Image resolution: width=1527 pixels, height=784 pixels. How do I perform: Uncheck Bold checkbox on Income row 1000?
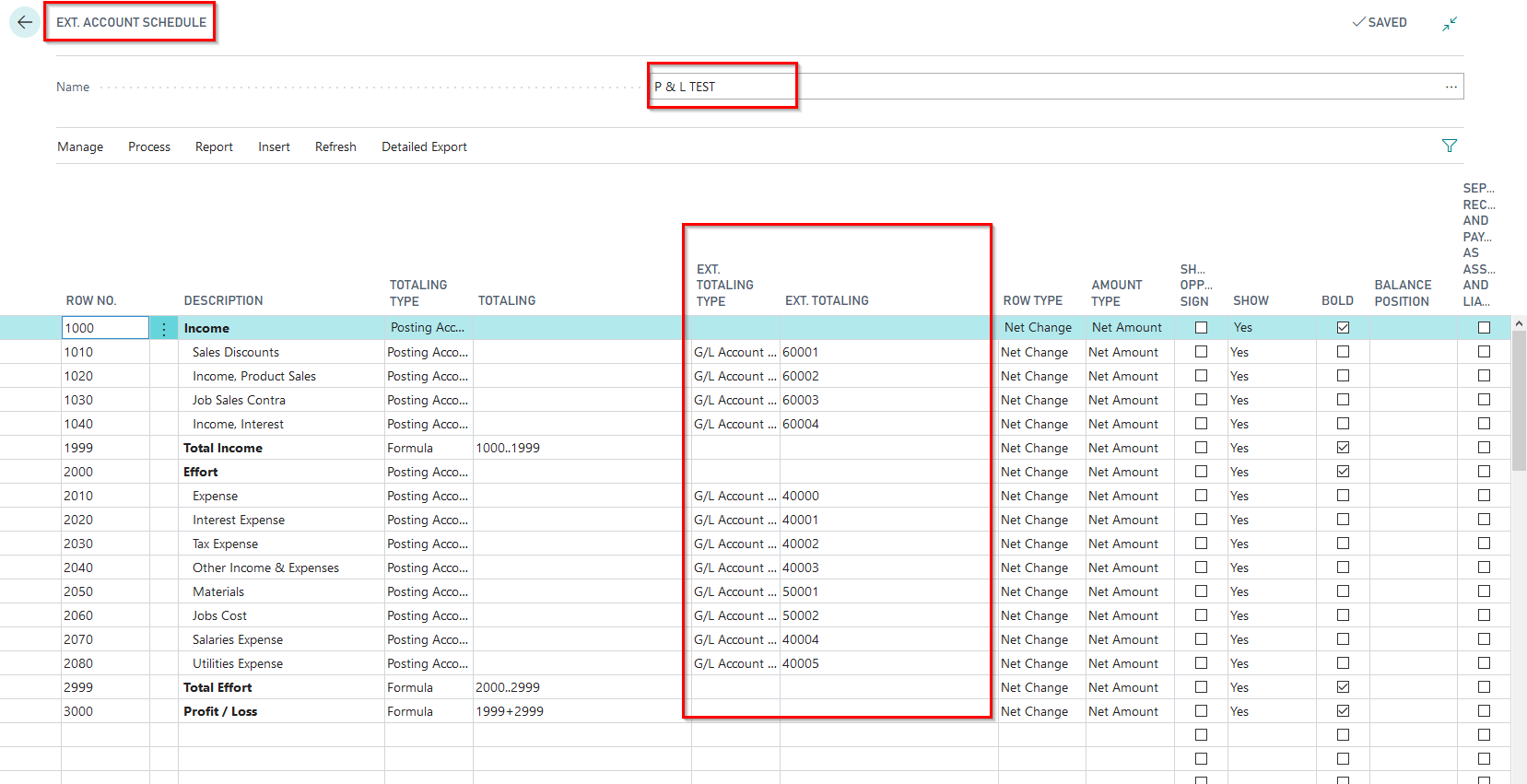click(1343, 328)
